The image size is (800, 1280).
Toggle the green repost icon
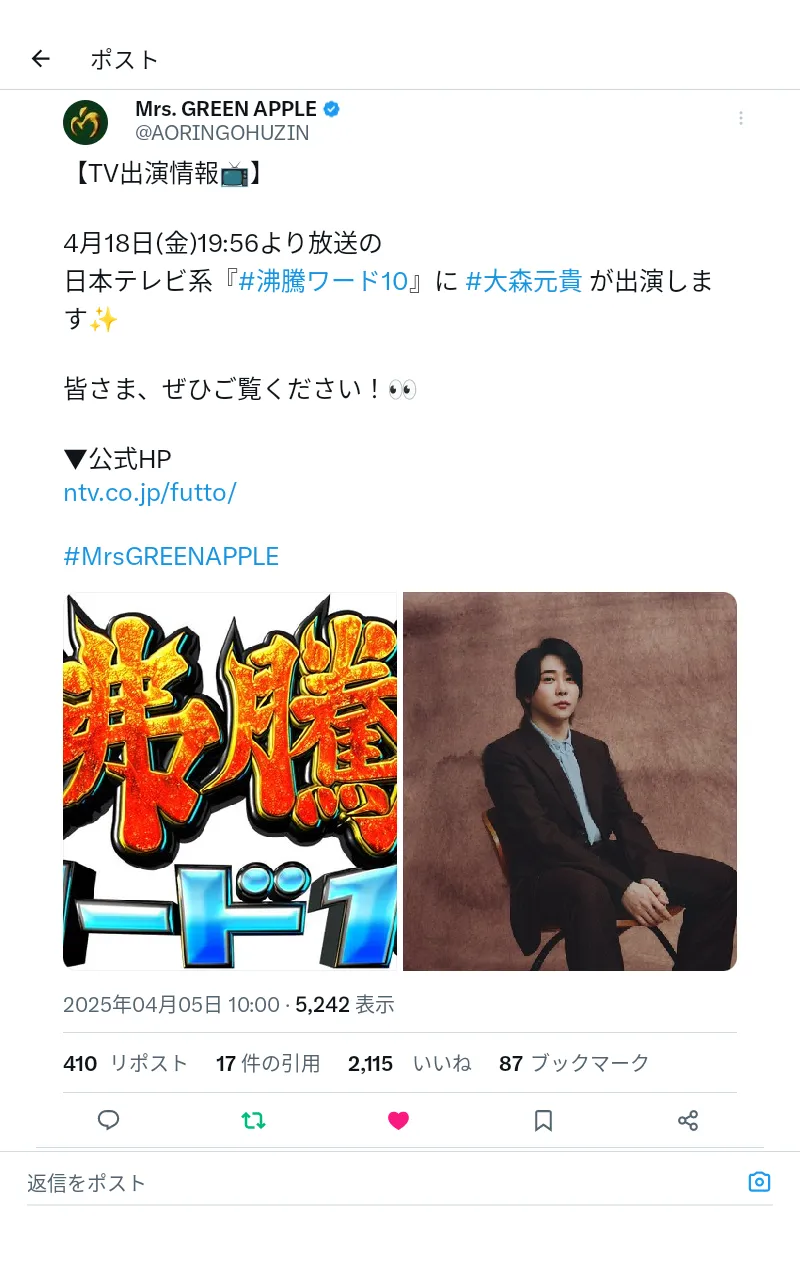(x=254, y=1120)
